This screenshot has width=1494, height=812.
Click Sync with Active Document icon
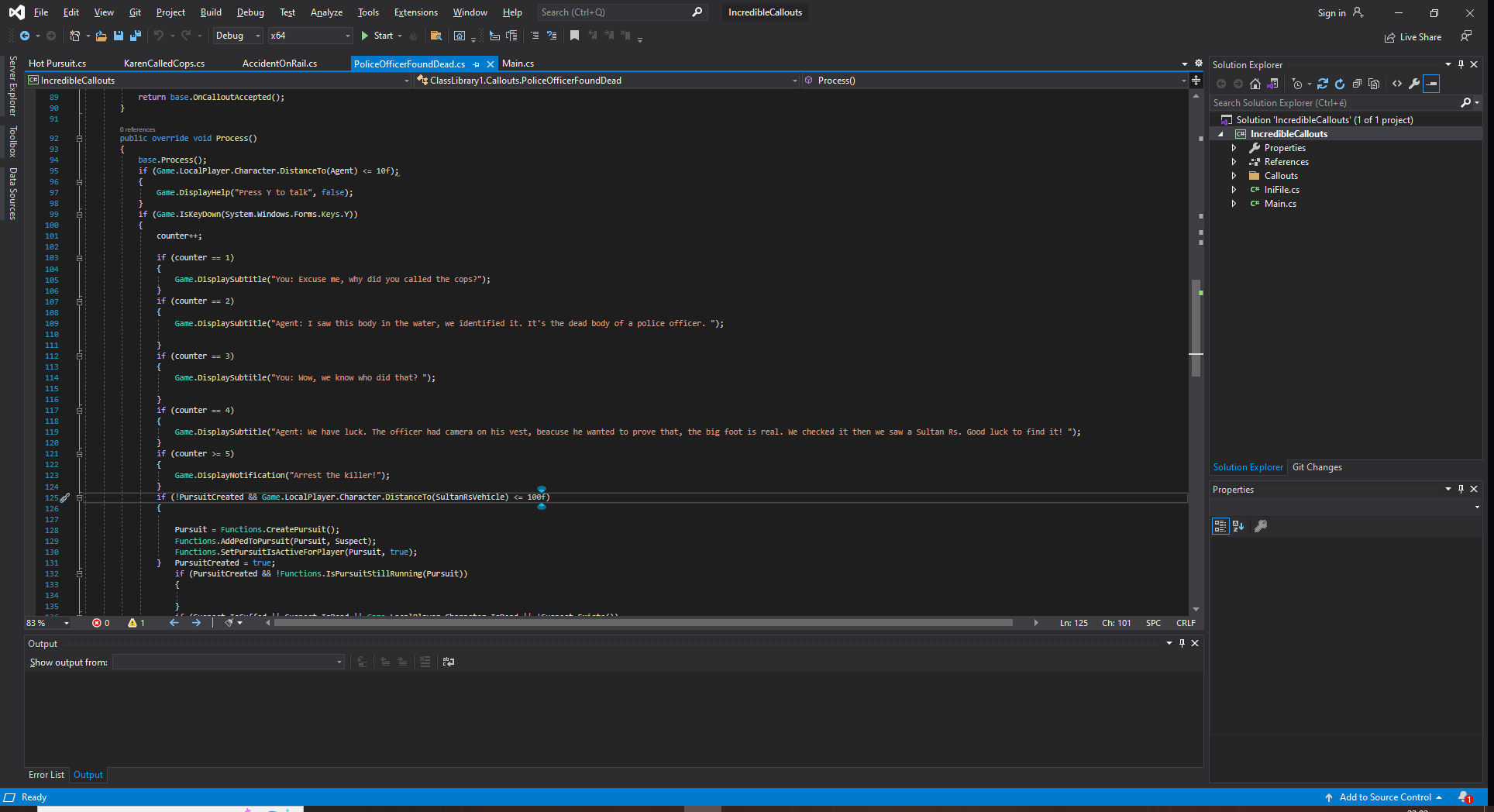click(x=1323, y=84)
